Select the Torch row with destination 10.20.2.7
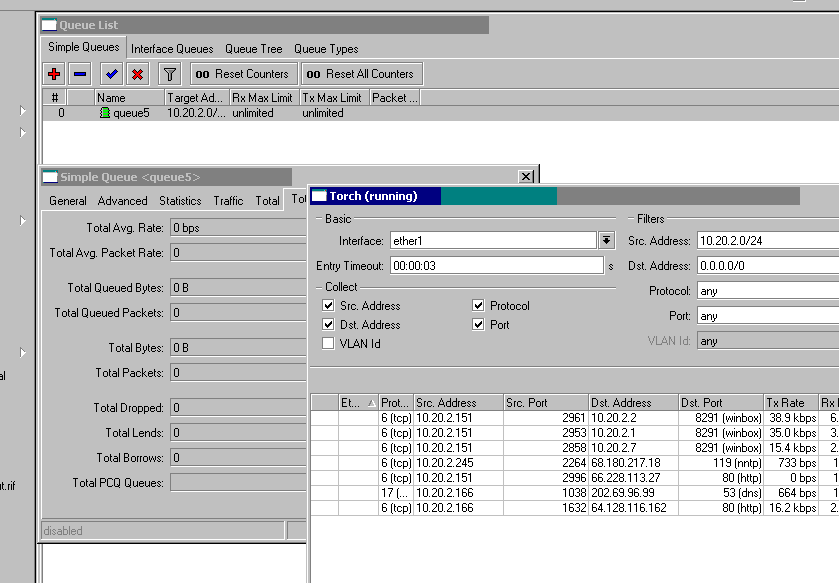 tap(575, 448)
